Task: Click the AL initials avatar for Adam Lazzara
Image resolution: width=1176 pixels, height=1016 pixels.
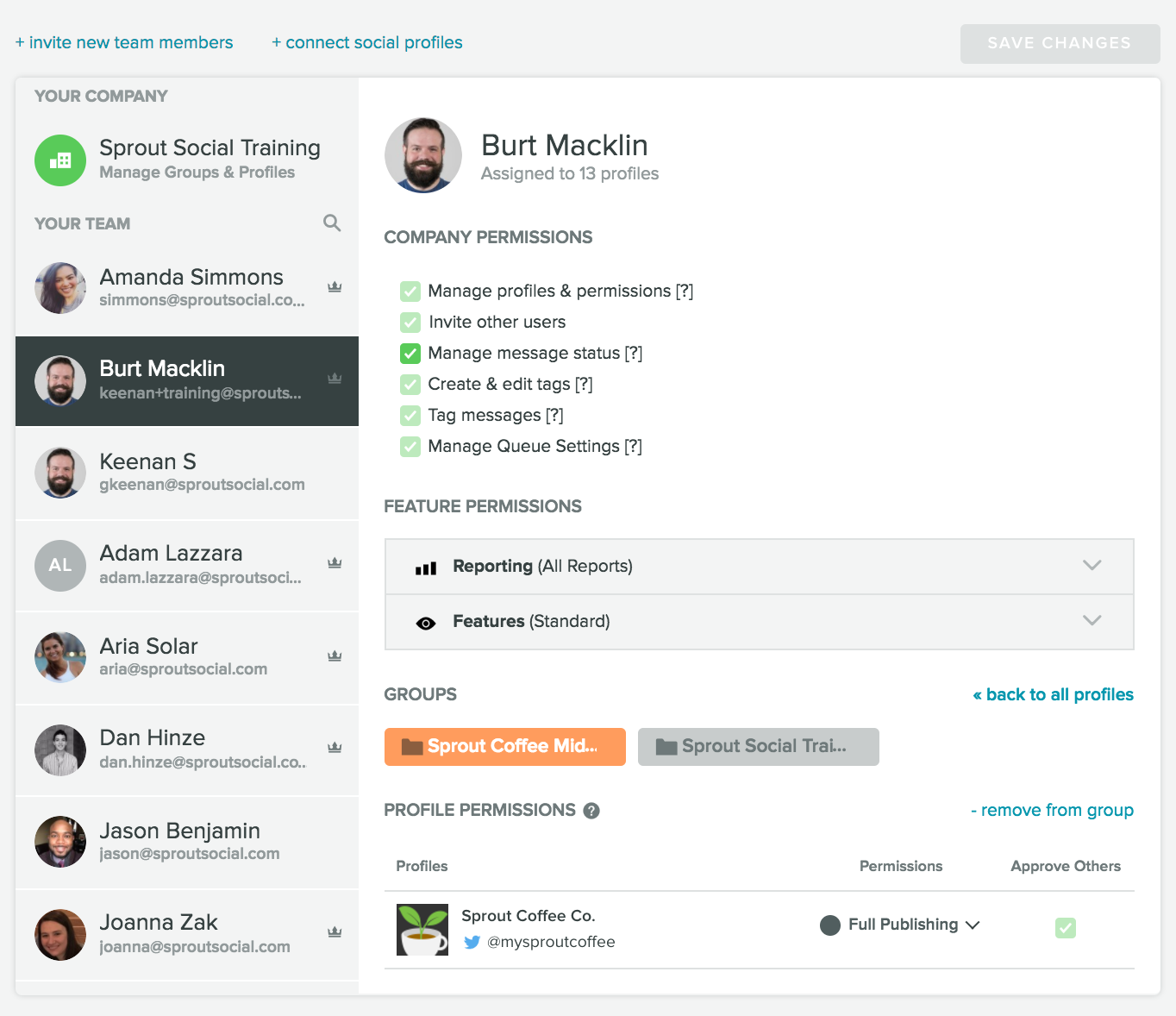Action: tap(60, 566)
